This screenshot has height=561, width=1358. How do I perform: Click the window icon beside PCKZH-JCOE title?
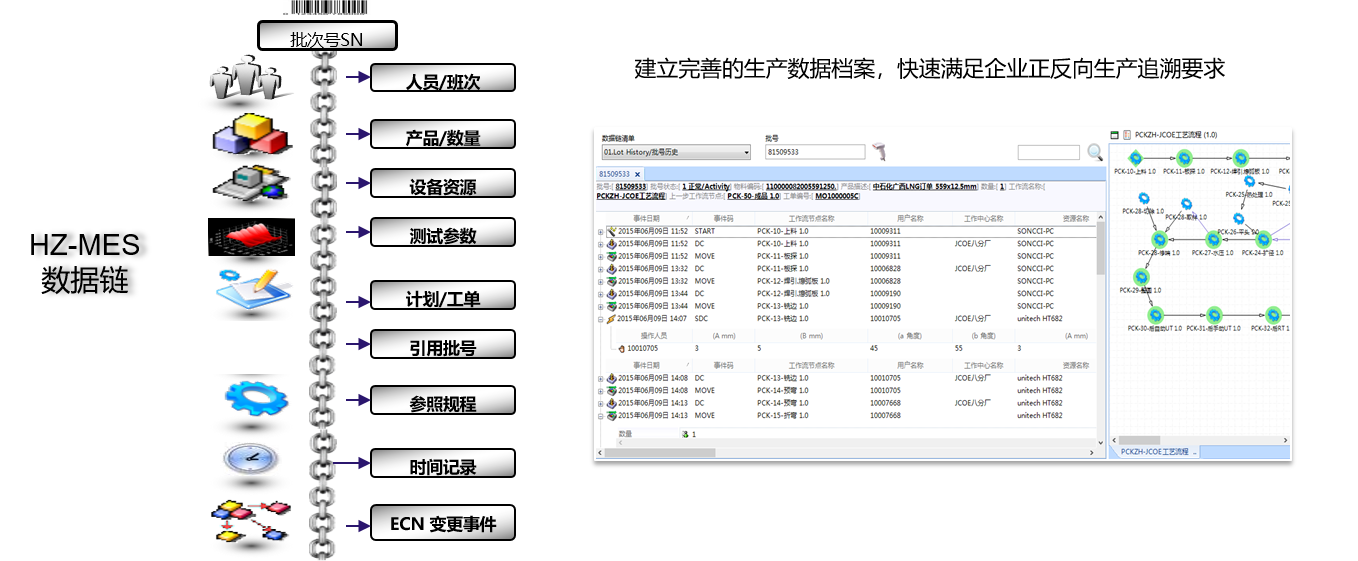click(x=1115, y=135)
